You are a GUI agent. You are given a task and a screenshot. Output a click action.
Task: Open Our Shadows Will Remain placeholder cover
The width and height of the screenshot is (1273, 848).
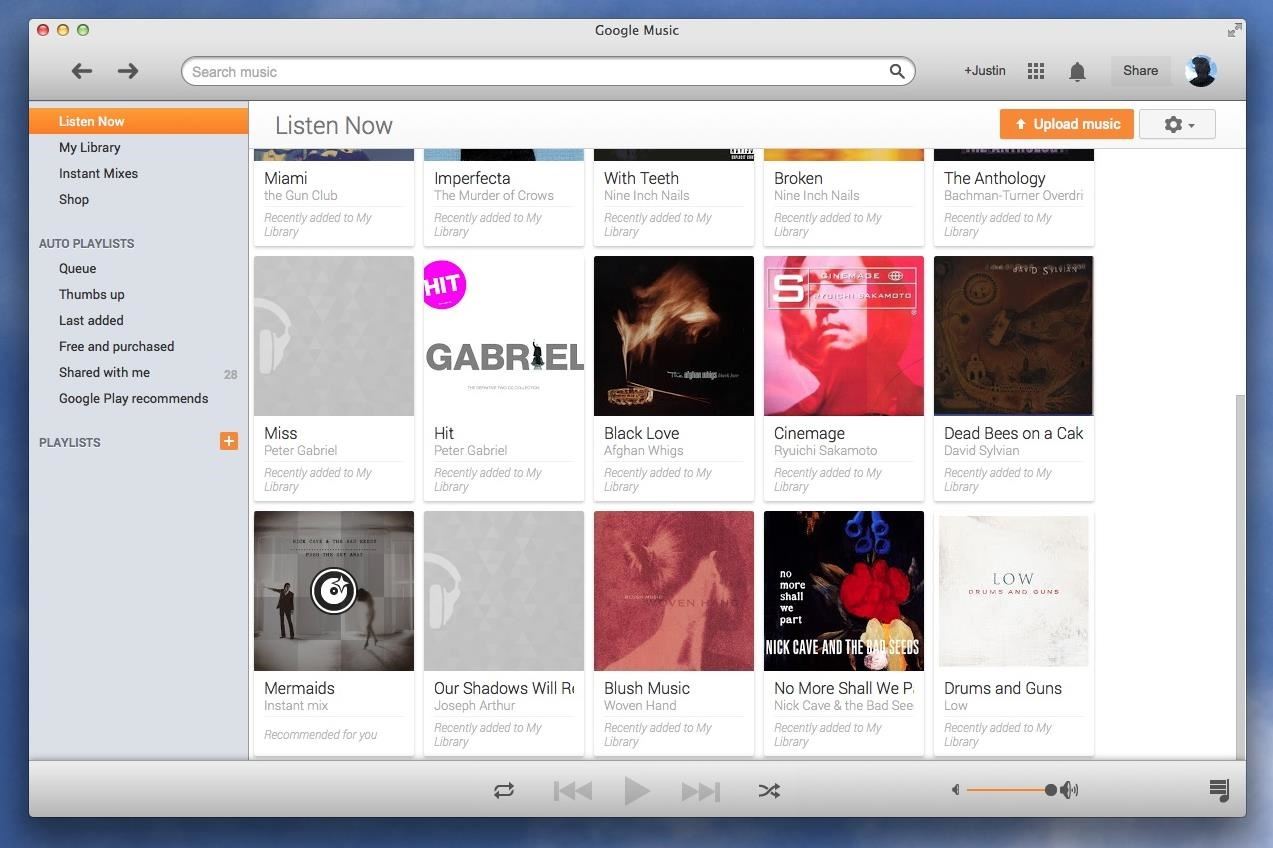504,591
